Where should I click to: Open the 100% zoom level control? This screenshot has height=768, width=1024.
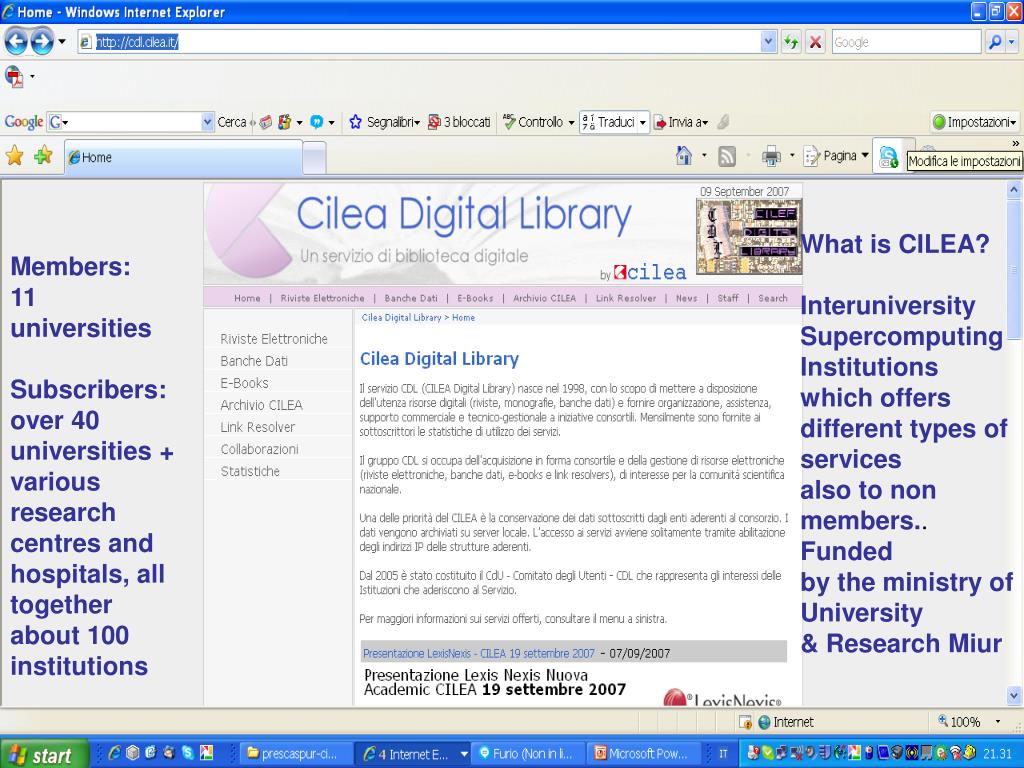(970, 722)
